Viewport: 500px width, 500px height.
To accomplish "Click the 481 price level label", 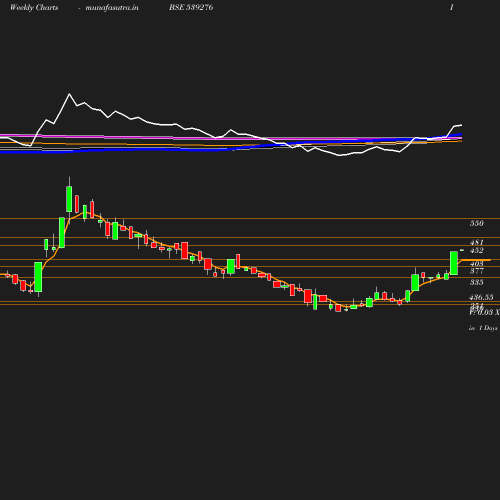I will point(477,242).
